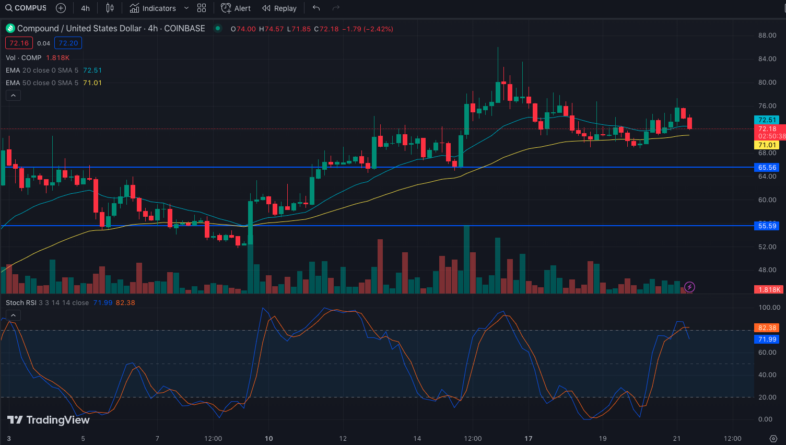This screenshot has height=445, width=786.
Task: Click the green market status dot
Action: [x=218, y=29]
